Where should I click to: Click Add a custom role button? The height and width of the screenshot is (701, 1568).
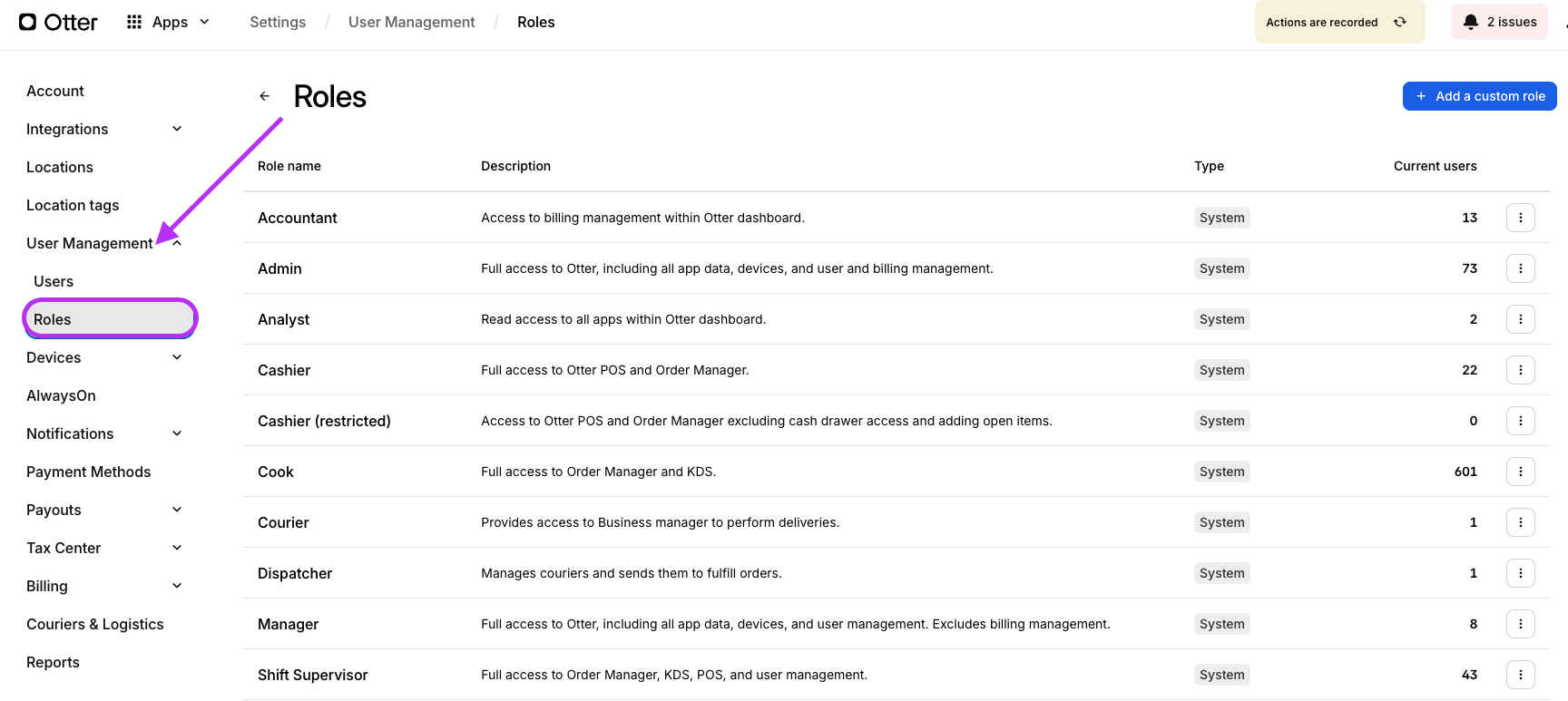coord(1480,96)
